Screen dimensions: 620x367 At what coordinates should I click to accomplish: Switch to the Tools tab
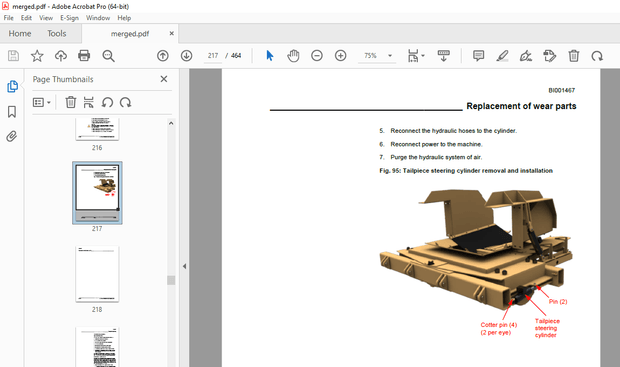tap(57, 34)
